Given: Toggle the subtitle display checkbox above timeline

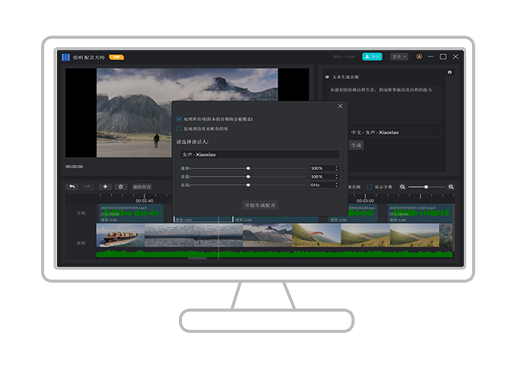Looking at the screenshot, I should click(370, 187).
